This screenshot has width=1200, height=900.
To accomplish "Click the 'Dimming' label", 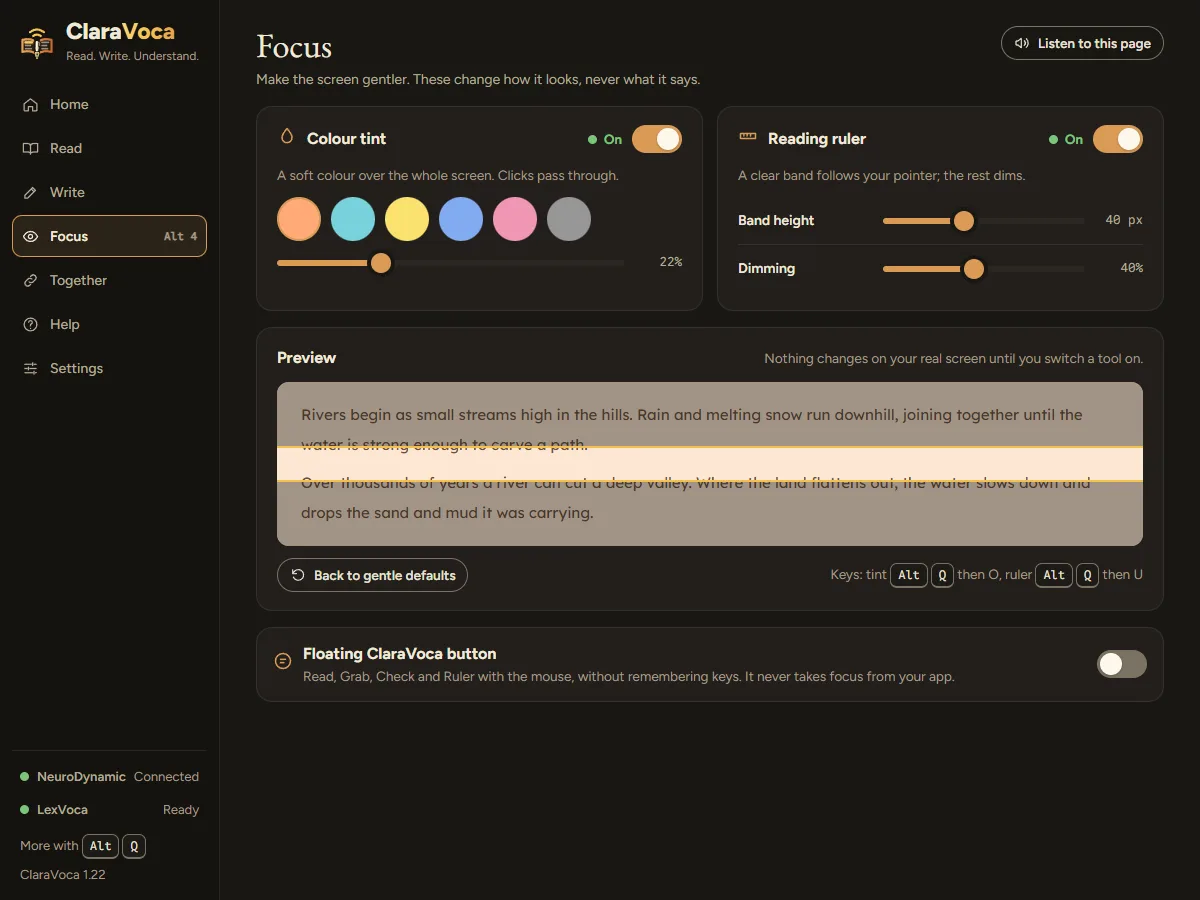I will (766, 268).
